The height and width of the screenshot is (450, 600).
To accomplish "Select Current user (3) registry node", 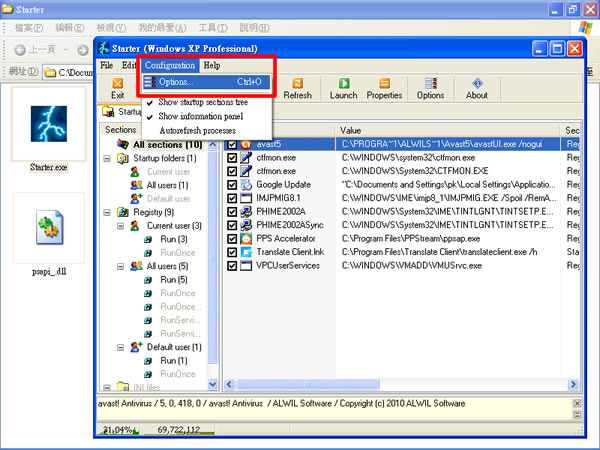I will tap(174, 226).
